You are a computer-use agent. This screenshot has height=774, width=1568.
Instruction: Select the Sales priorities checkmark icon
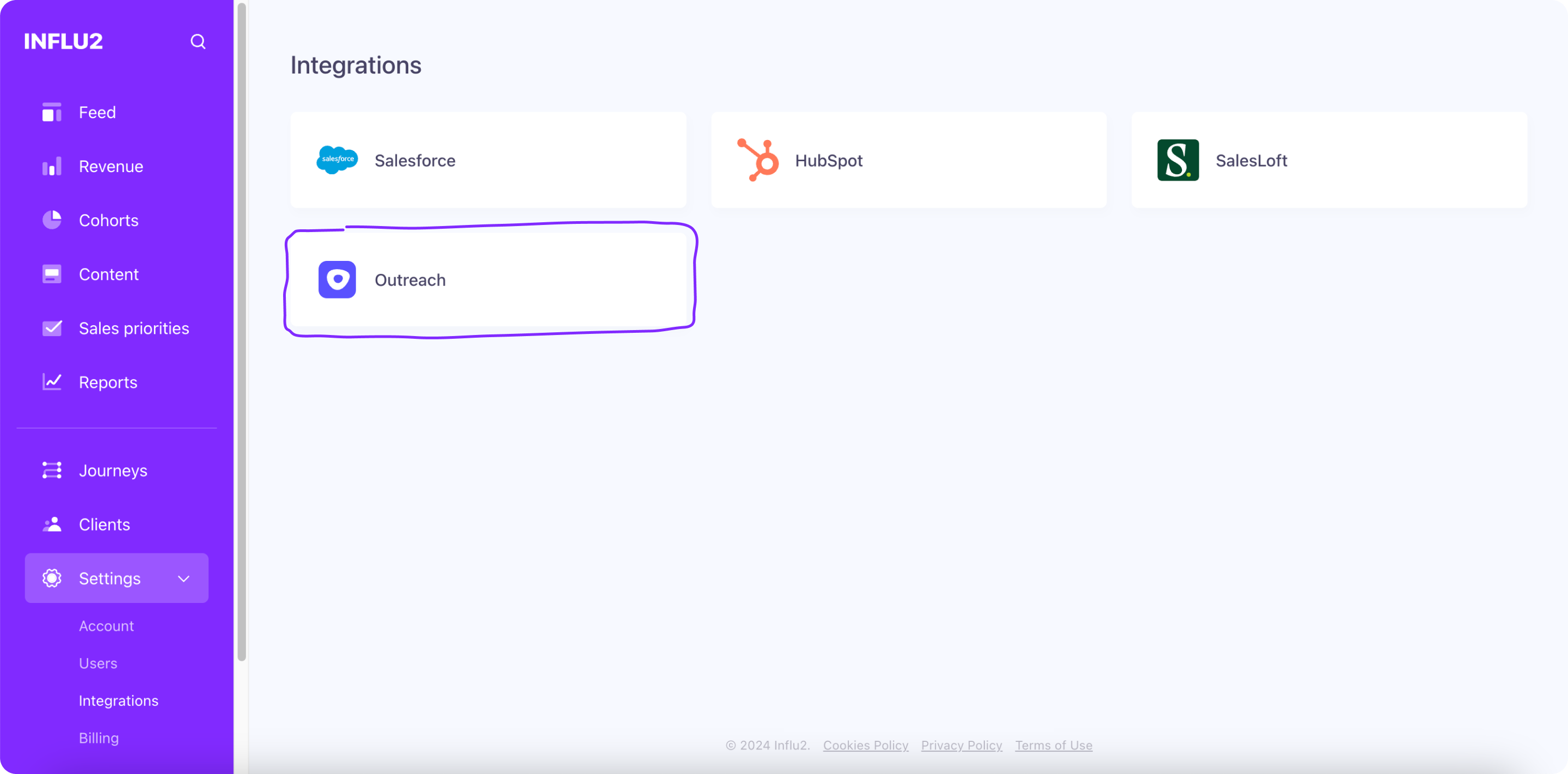coord(52,327)
